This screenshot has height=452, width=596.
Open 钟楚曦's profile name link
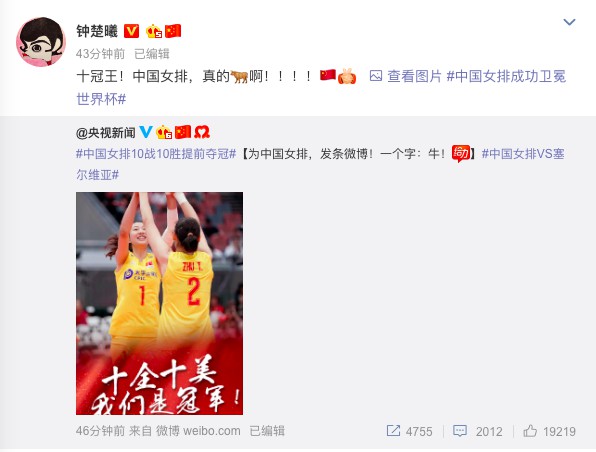[x=97, y=31]
